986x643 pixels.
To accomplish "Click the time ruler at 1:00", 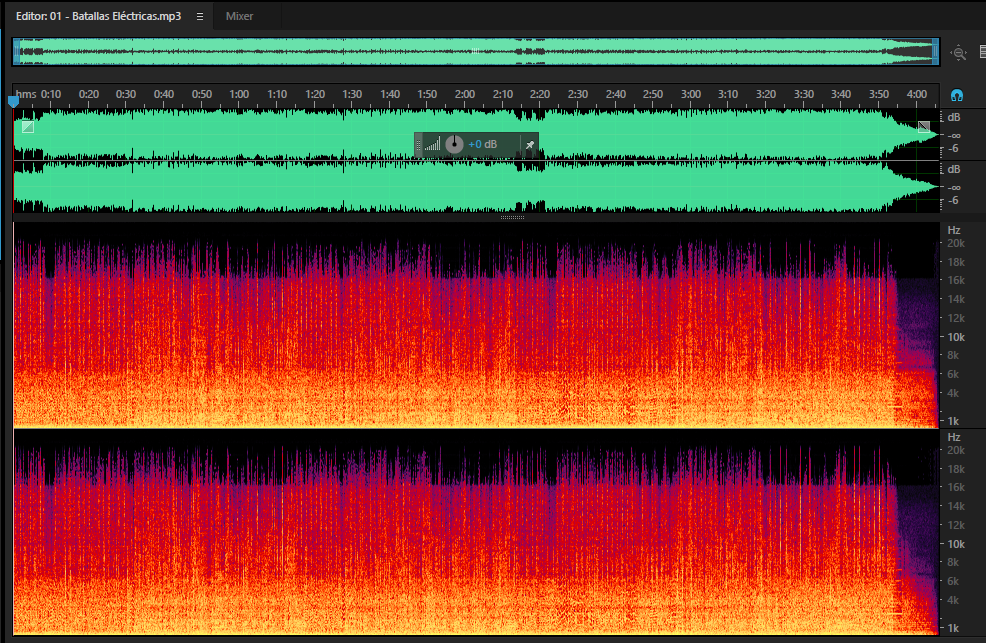I will point(239,94).
